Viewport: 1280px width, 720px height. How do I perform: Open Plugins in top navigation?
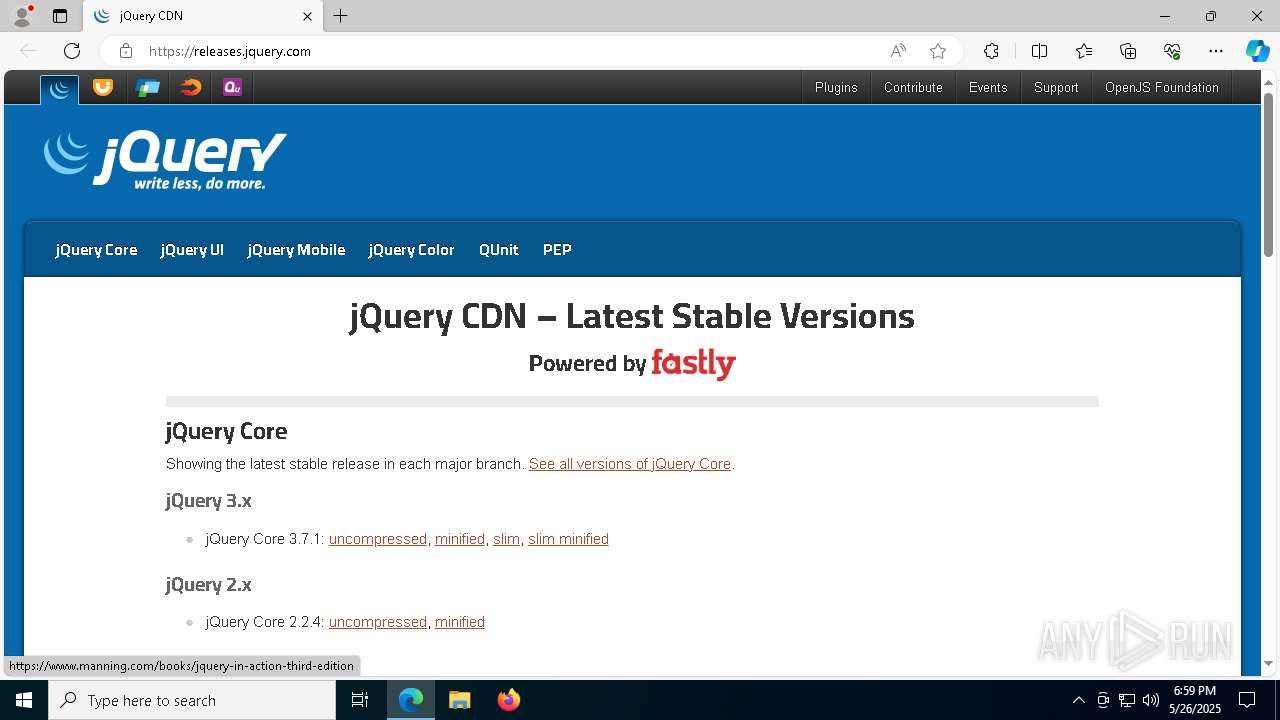pyautogui.click(x=836, y=87)
